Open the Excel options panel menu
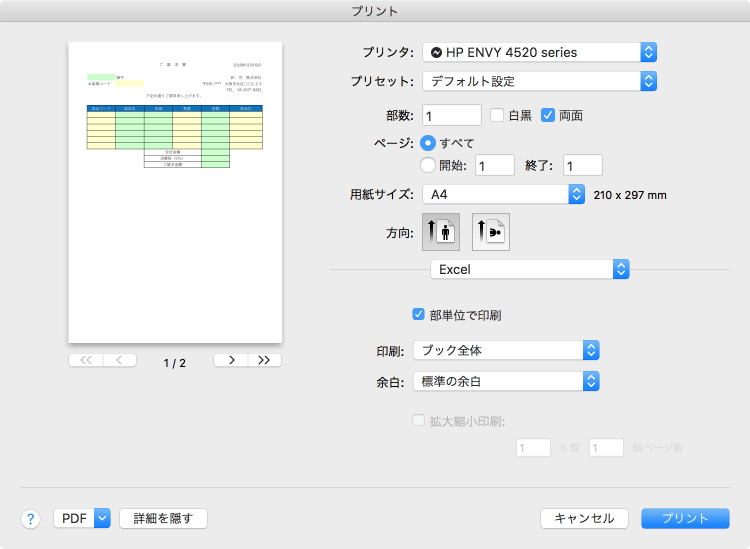 coord(529,269)
